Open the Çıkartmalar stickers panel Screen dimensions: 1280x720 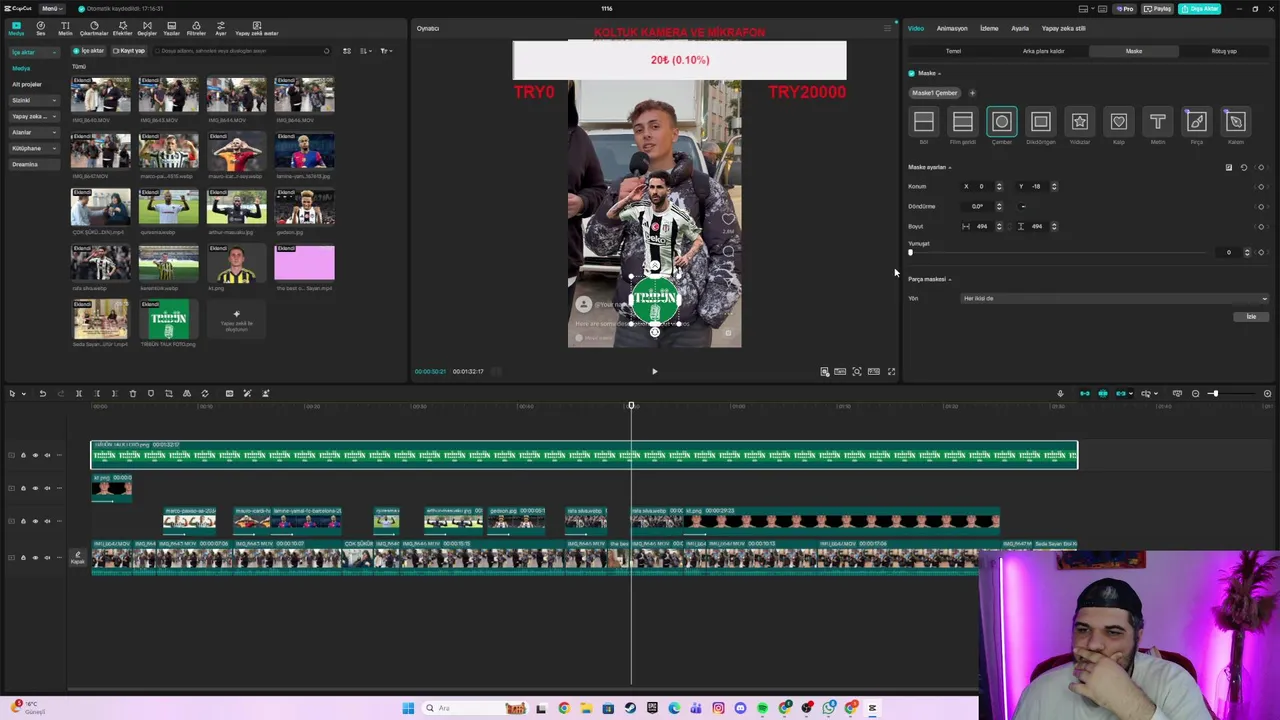pyautogui.click(x=94, y=28)
